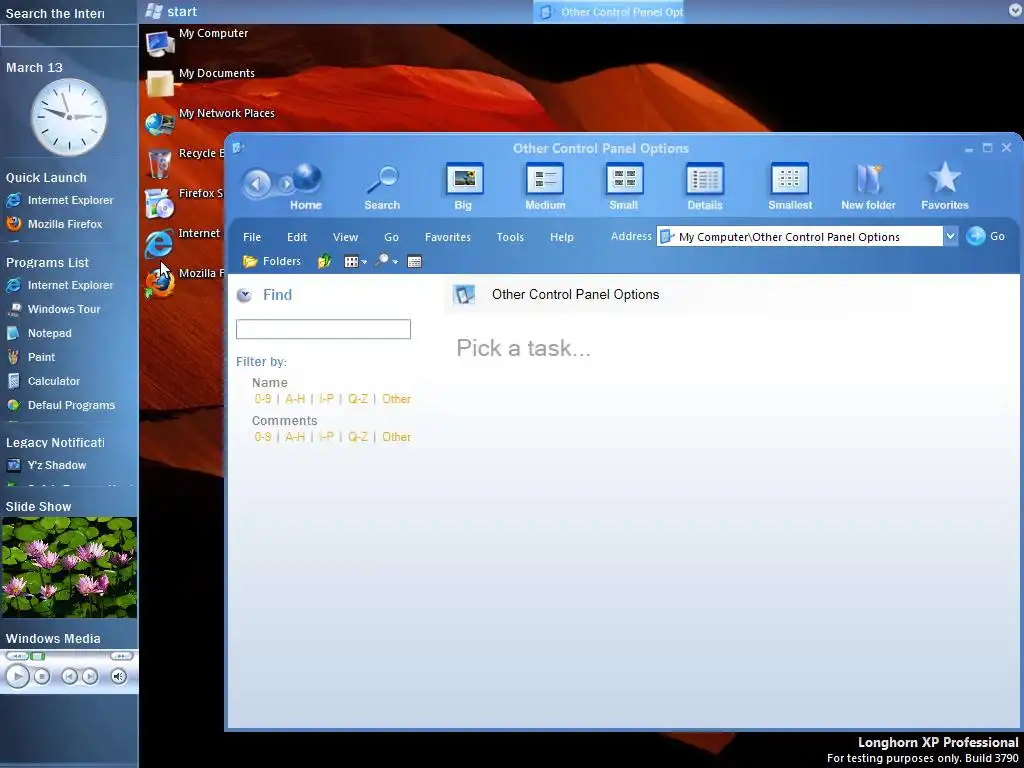Viewport: 1024px width, 768px height.
Task: Expand the Address bar dropdown
Action: 951,236
